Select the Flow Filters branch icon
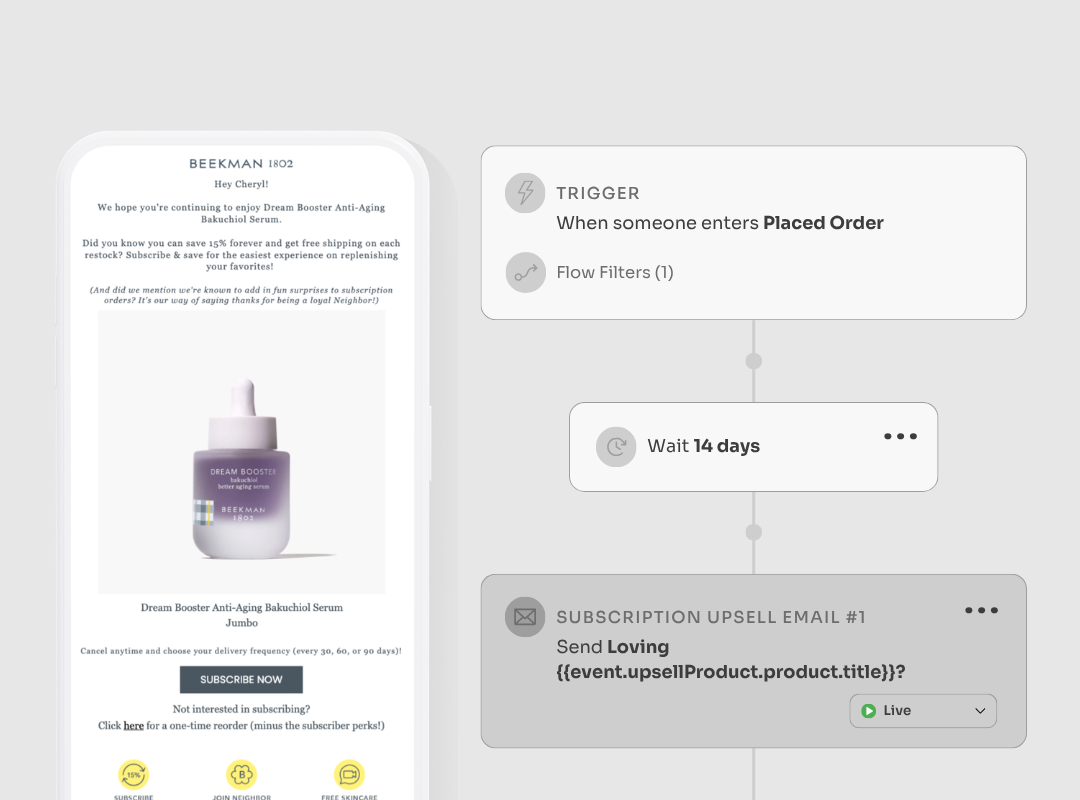1080x800 pixels. point(525,273)
